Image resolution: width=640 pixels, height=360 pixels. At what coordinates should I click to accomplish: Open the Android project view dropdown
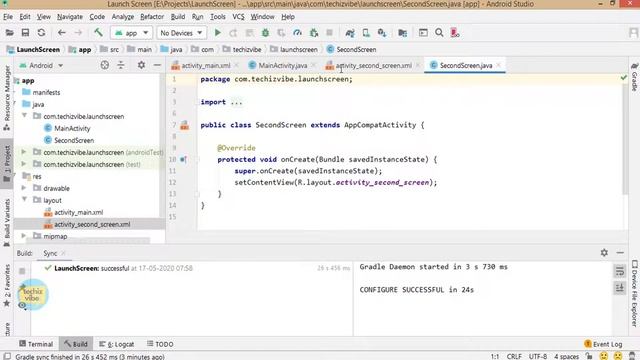coord(41,65)
